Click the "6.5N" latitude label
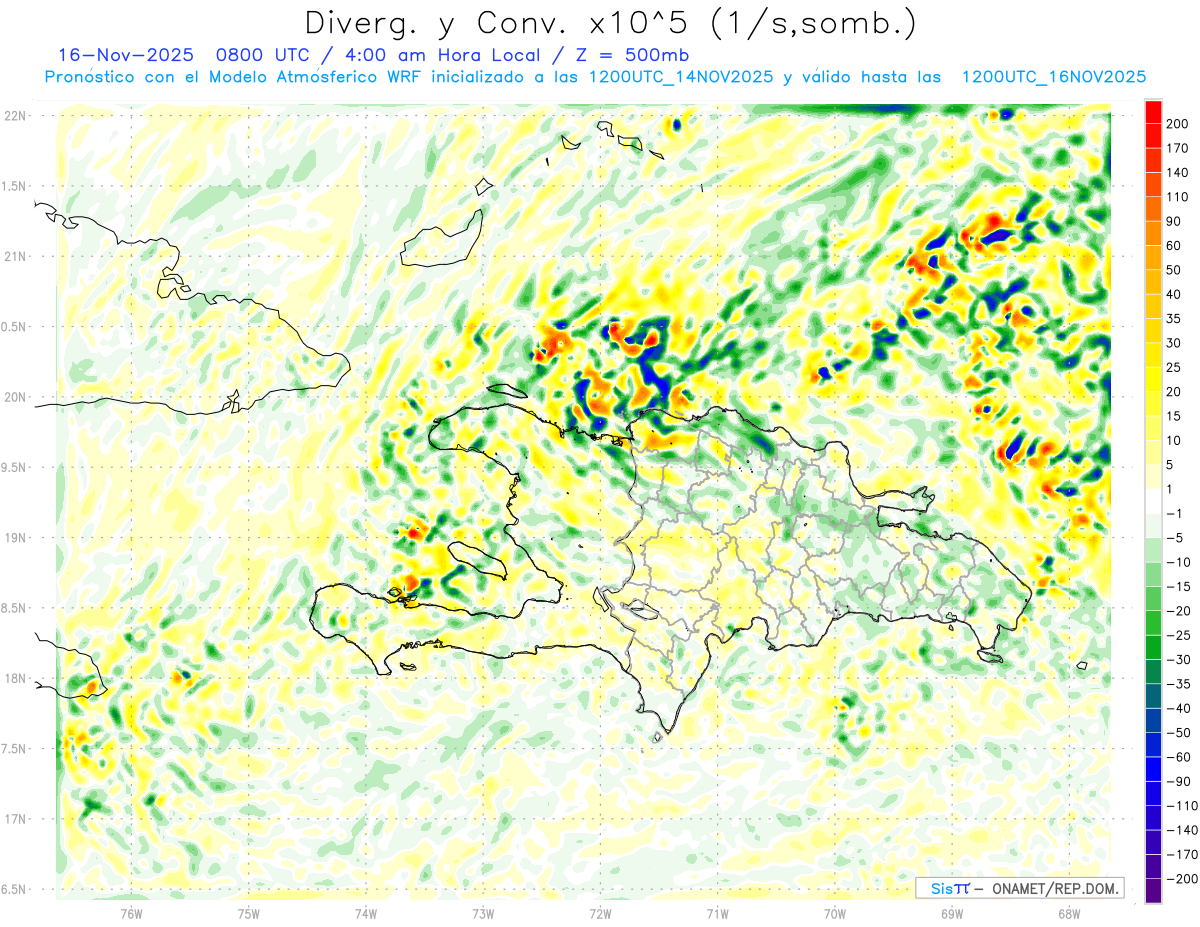Screen dimensions: 1200x927 click(14, 890)
